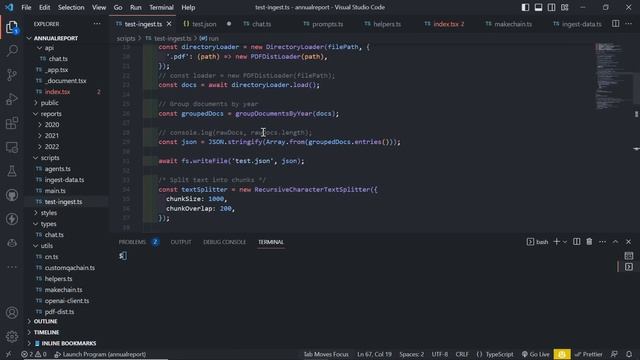Toggle primary side bar visibility

pos(525,7)
